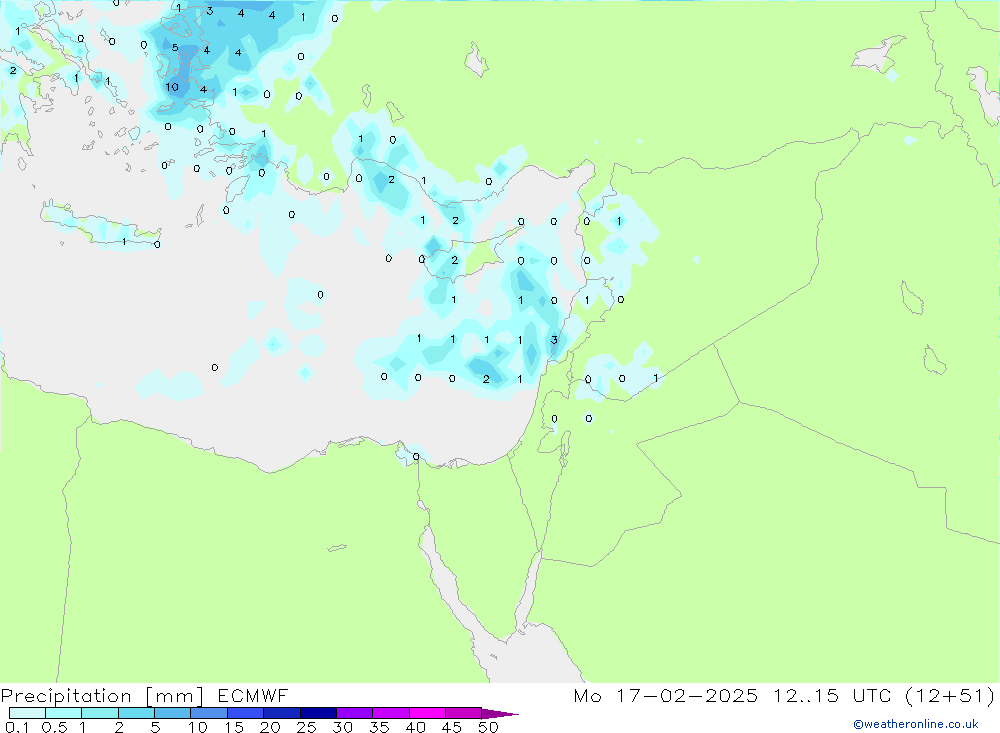The width and height of the screenshot is (1000, 733).
Task: Click the 25–30 mm dark blue swatch
Action: tap(318, 713)
